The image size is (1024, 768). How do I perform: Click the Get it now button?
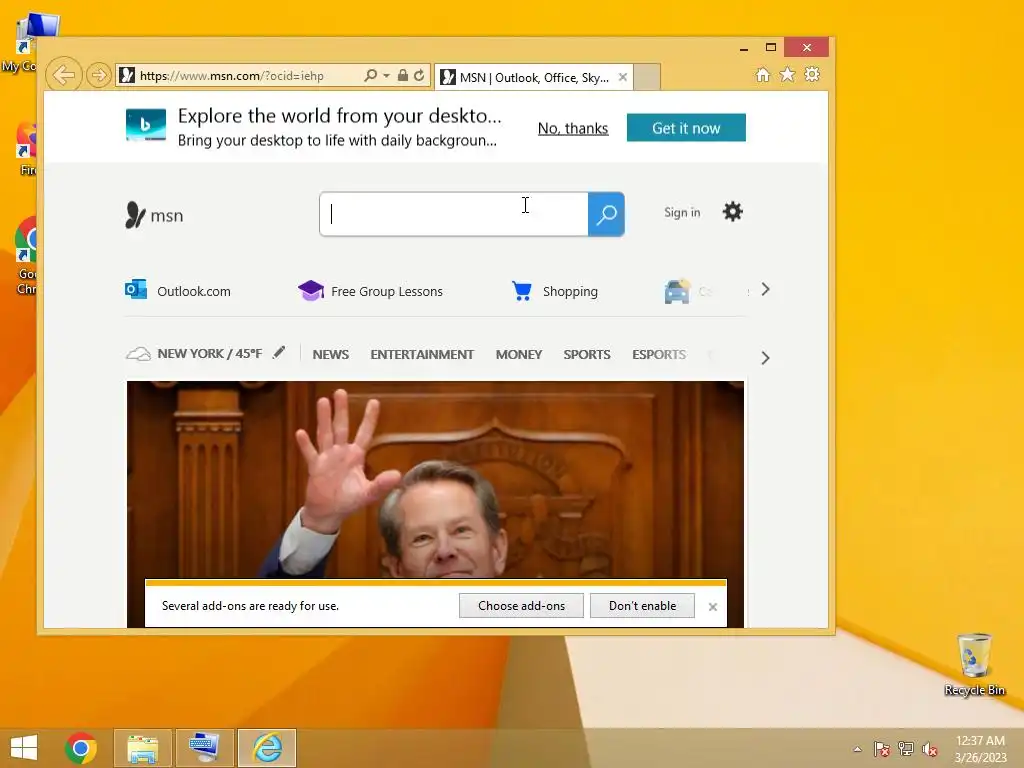pos(686,128)
